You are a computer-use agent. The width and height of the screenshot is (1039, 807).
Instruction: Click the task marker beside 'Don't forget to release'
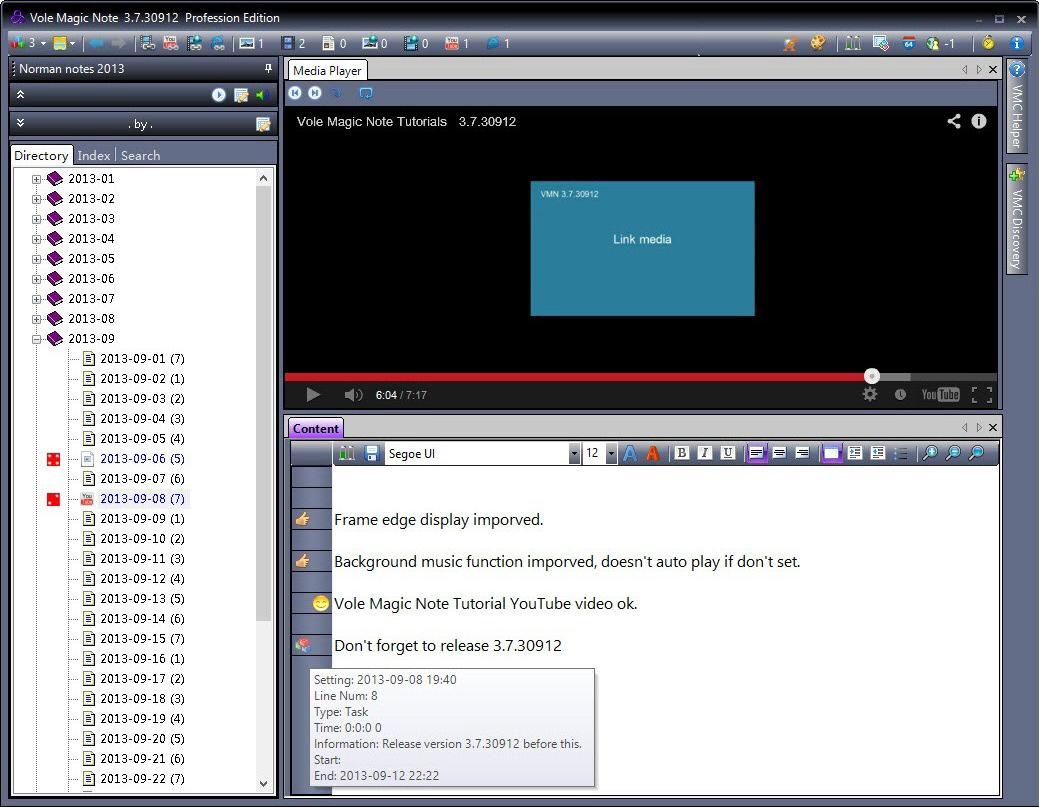click(303, 645)
